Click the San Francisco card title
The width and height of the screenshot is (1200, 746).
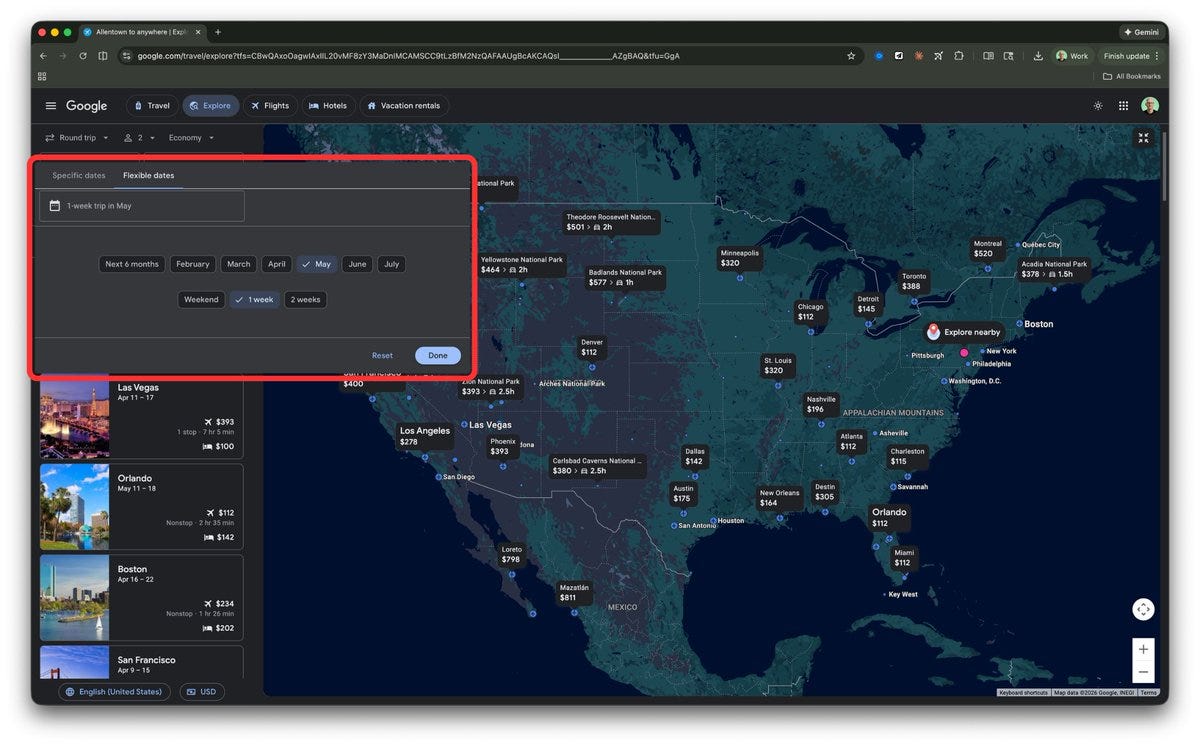[x=146, y=660]
